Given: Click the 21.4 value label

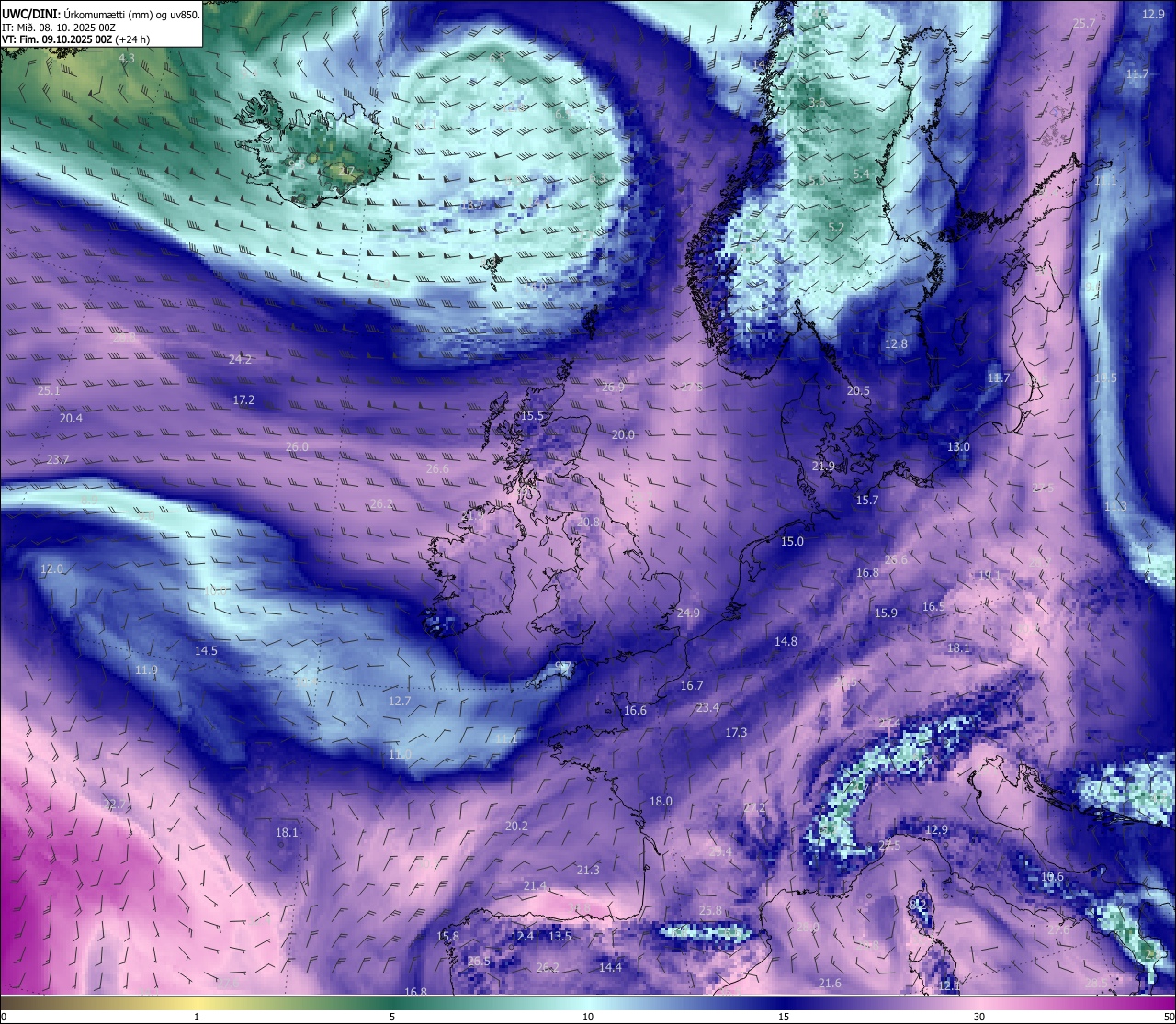Looking at the screenshot, I should coord(535,885).
